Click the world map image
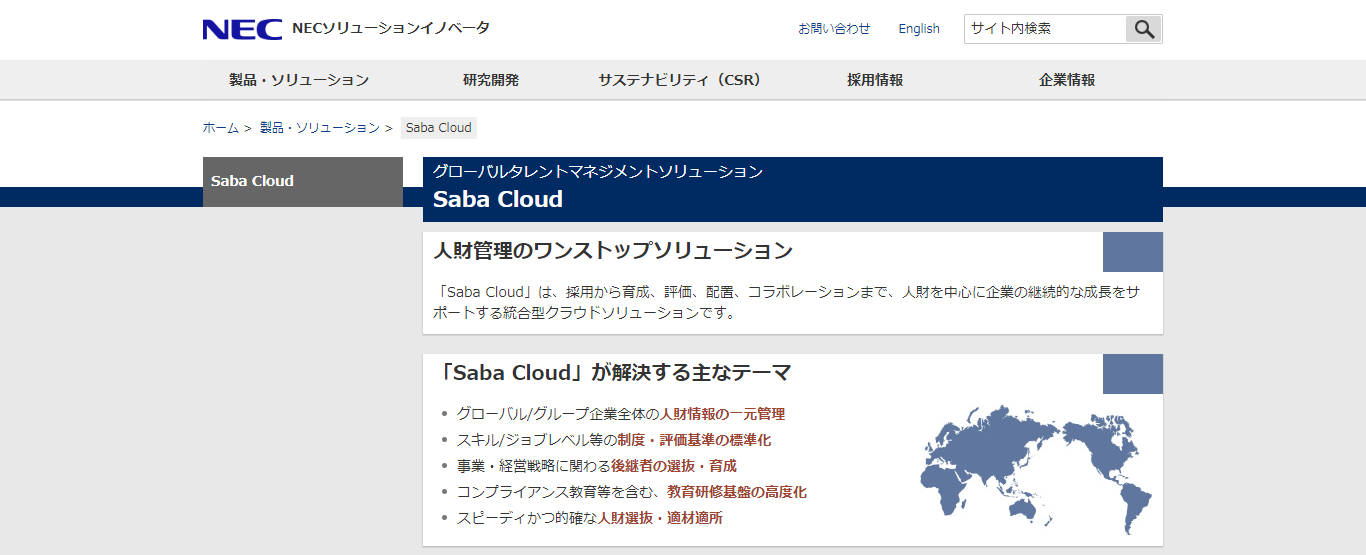The width and height of the screenshot is (1366, 555). [1036, 470]
